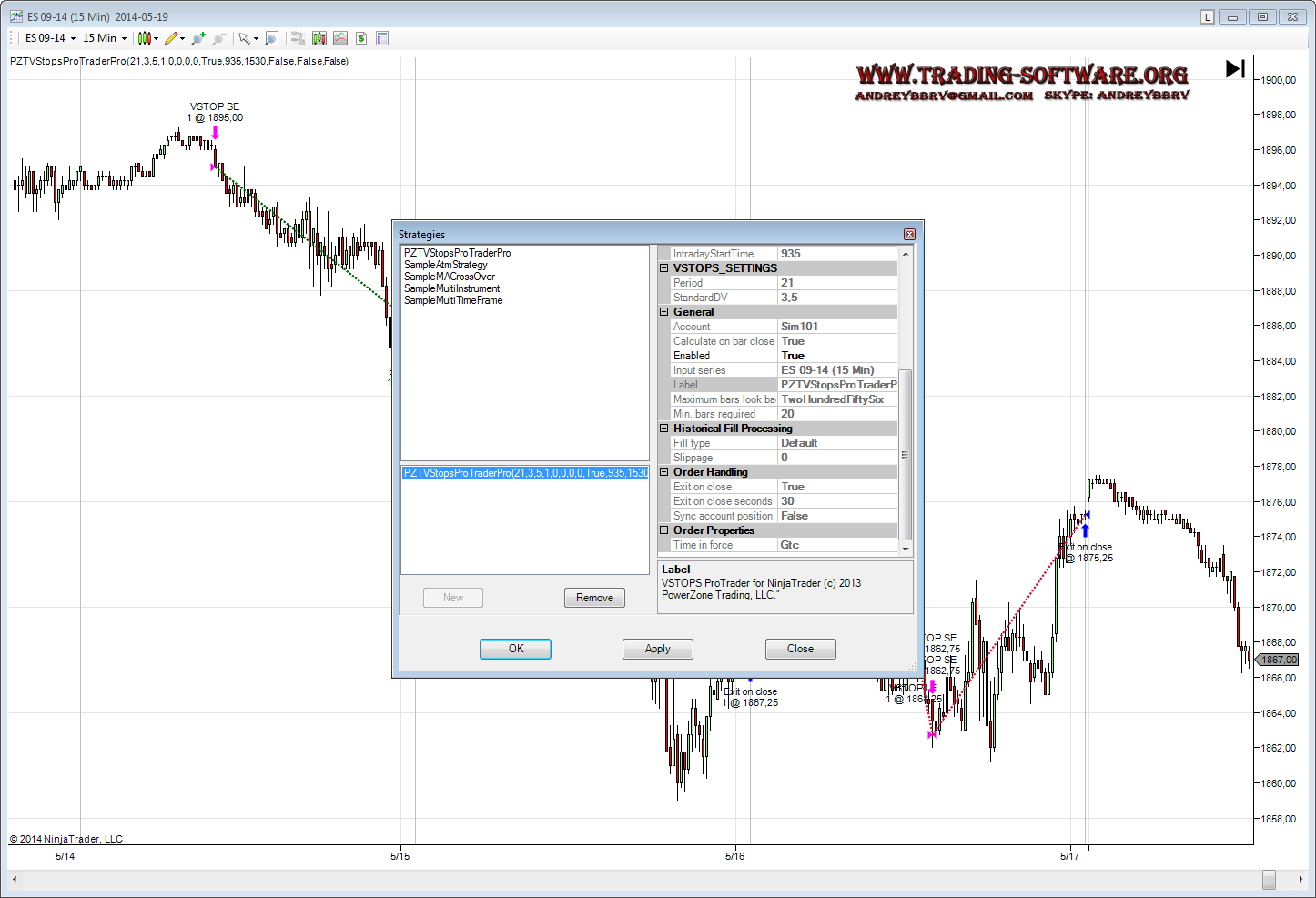
Task: Click the Remove button
Action: tap(594, 598)
